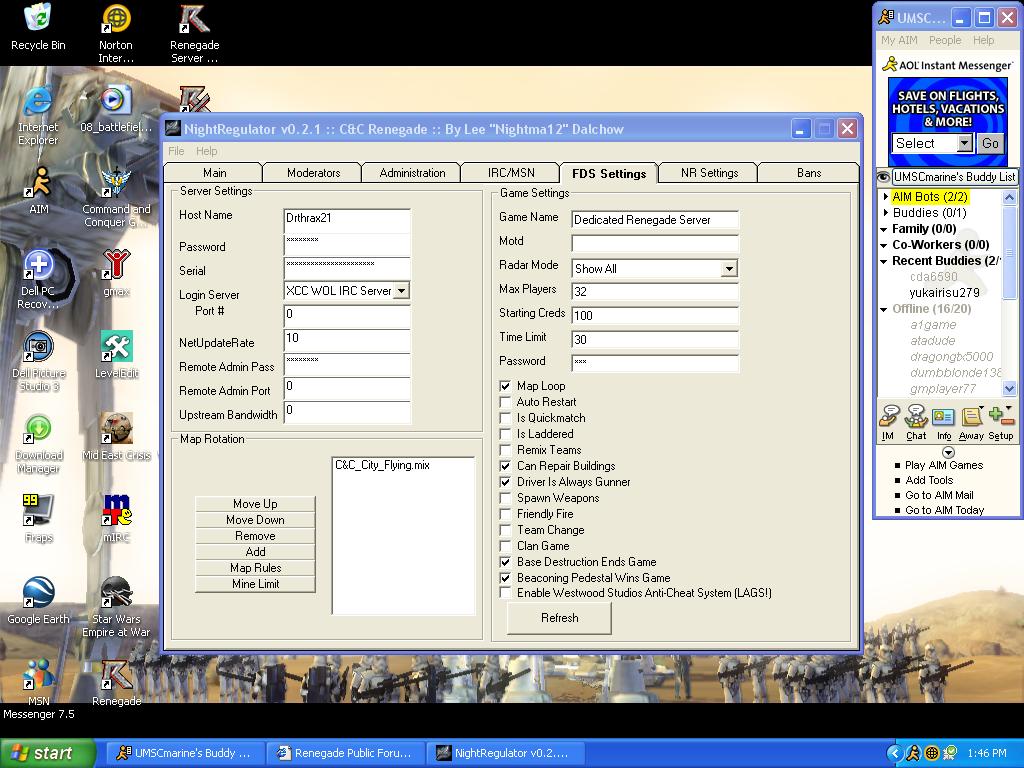Screen dimensions: 1024x768
Task: Open the mIRC desktop icon
Action: (x=116, y=512)
